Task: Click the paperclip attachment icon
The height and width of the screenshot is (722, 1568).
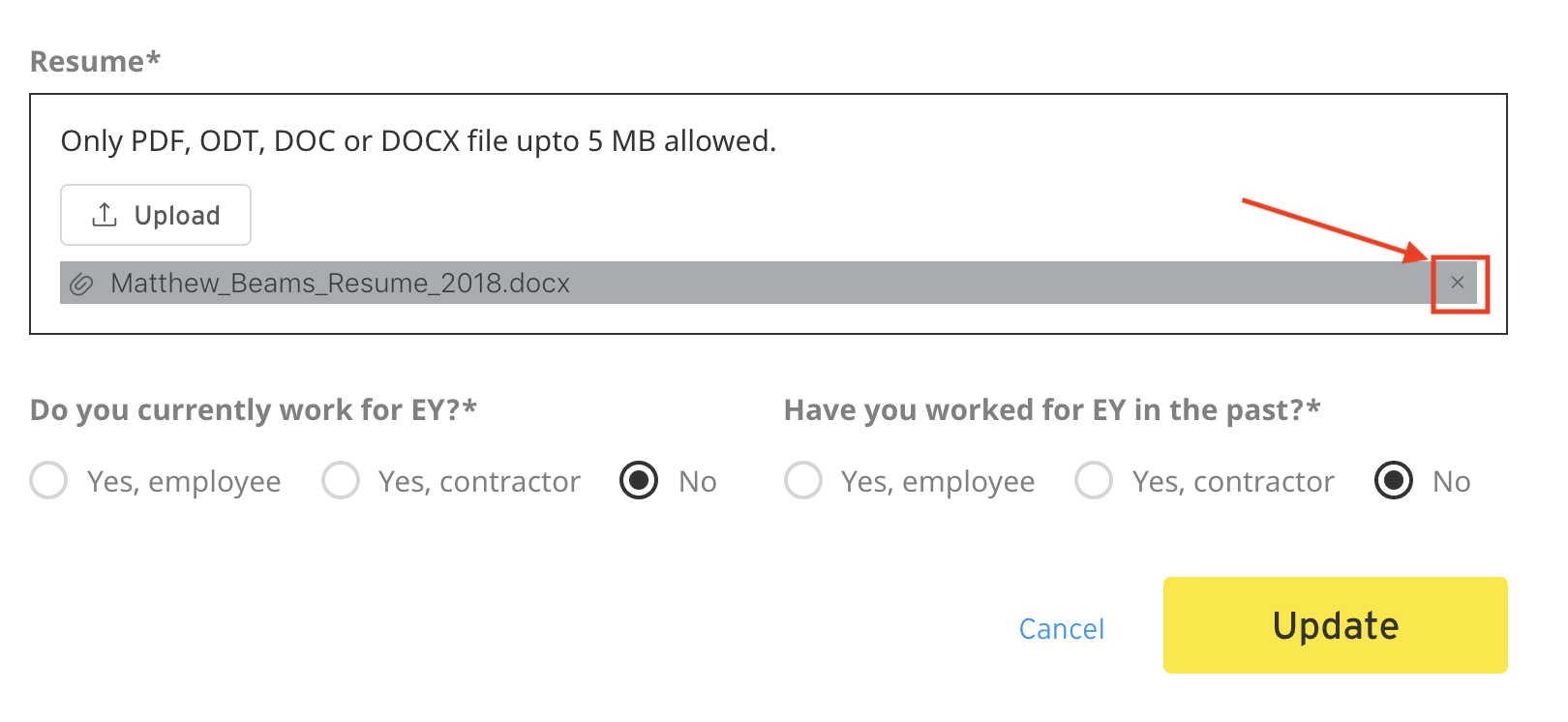Action: click(82, 284)
